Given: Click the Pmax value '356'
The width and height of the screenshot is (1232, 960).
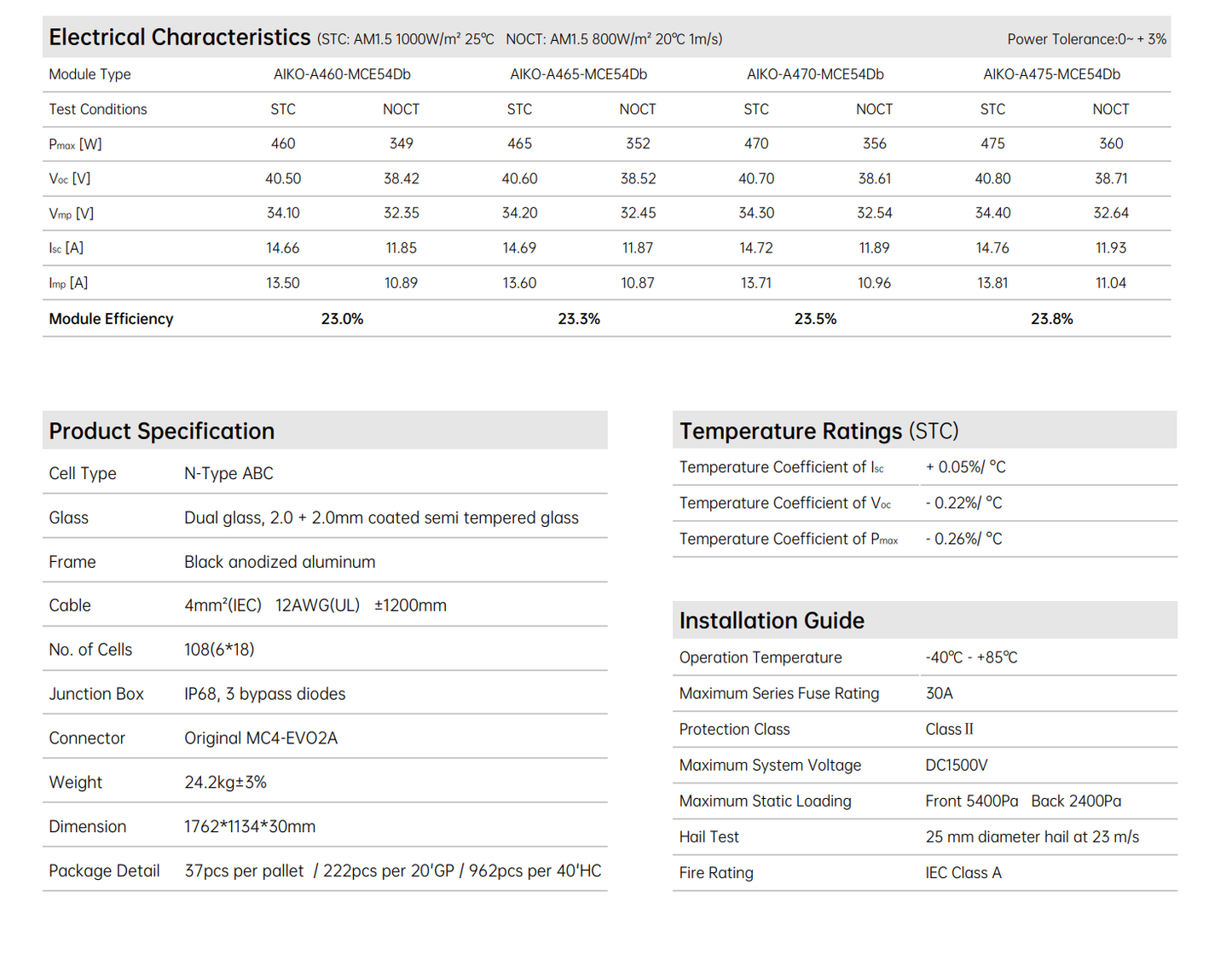Looking at the screenshot, I should (874, 144).
